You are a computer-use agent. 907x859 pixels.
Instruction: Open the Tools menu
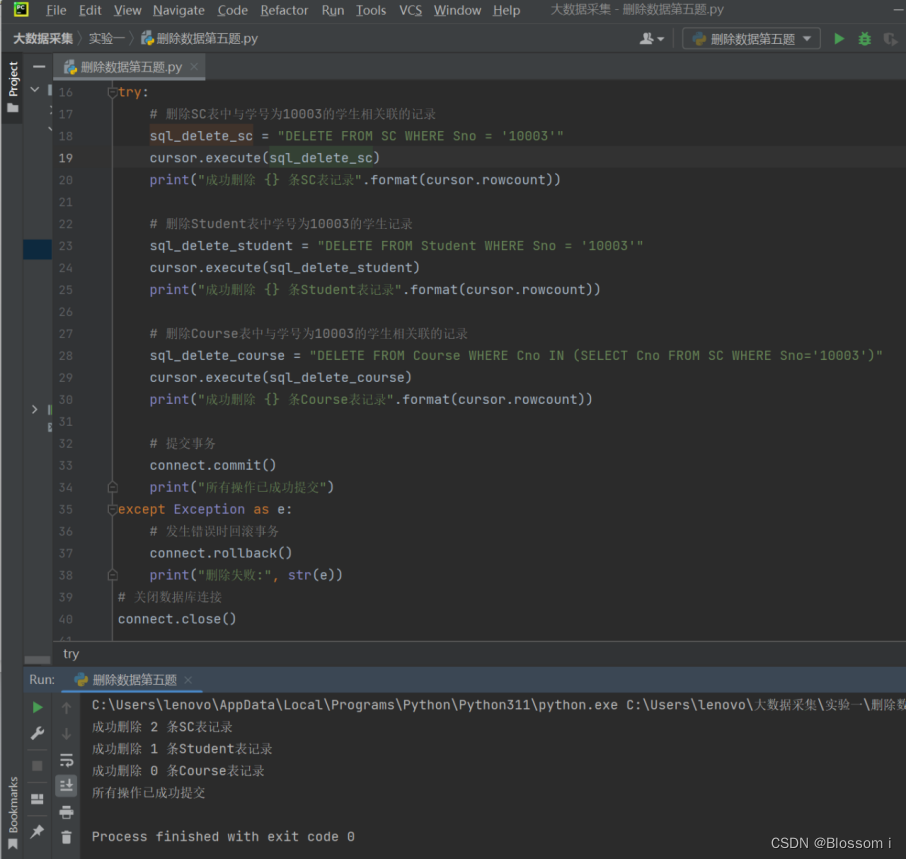pyautogui.click(x=371, y=10)
